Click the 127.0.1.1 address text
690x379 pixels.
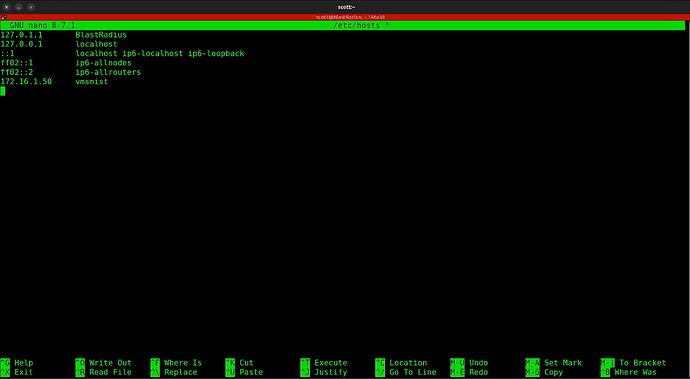click(22, 35)
